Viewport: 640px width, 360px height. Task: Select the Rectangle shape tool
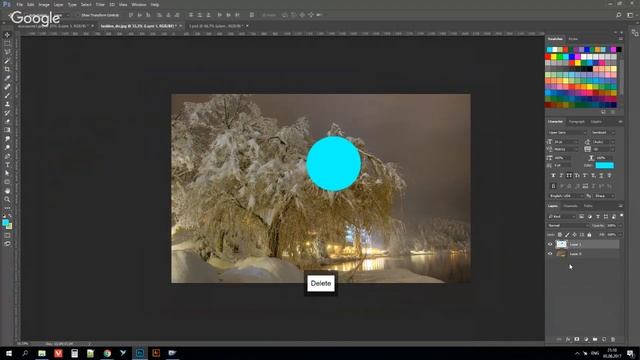(x=7, y=182)
